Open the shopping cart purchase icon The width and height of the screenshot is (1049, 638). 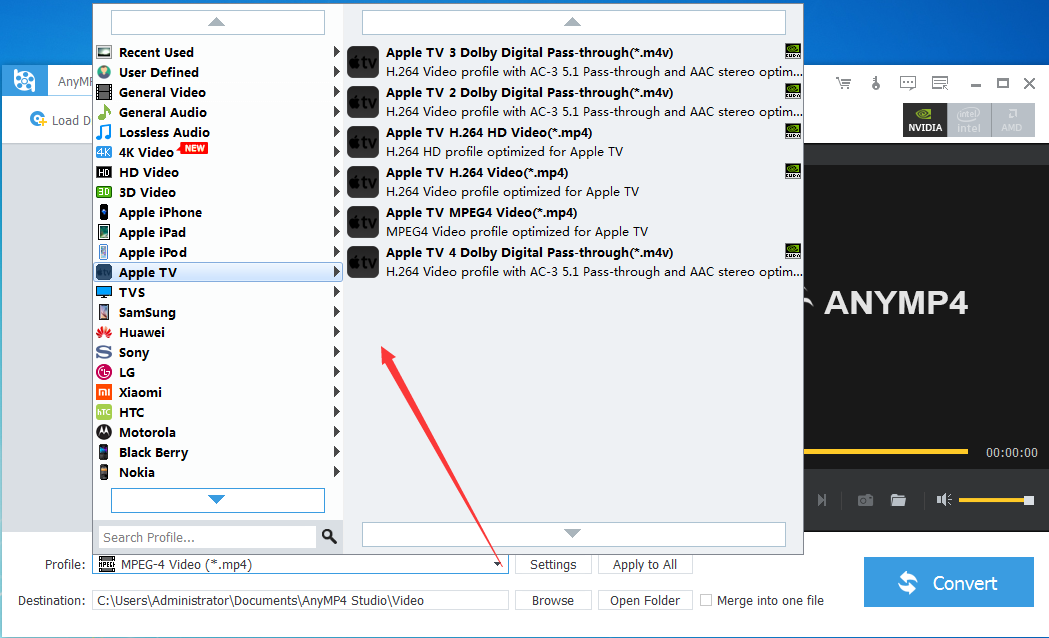[843, 83]
